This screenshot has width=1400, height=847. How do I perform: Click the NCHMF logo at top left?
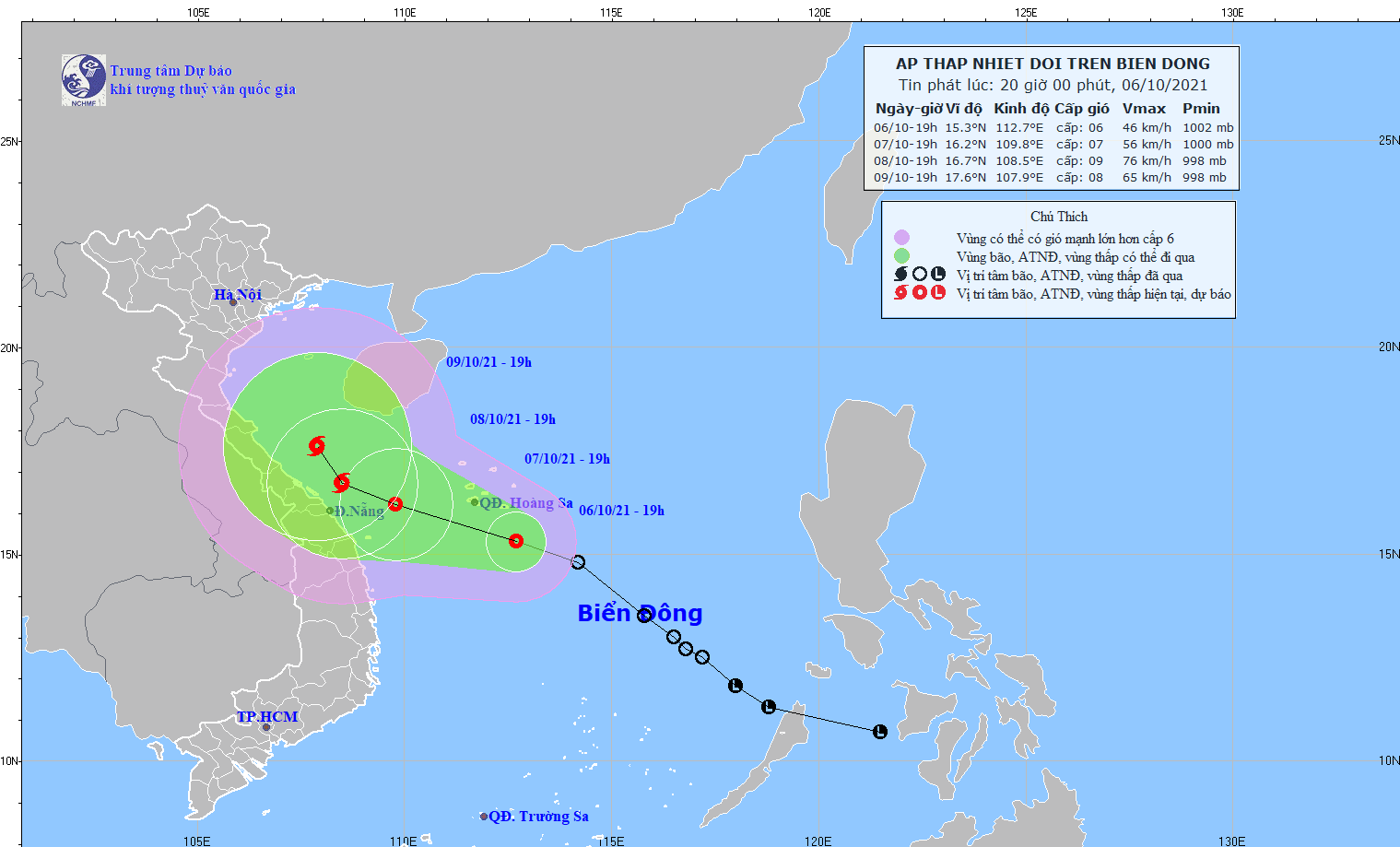coord(84,80)
